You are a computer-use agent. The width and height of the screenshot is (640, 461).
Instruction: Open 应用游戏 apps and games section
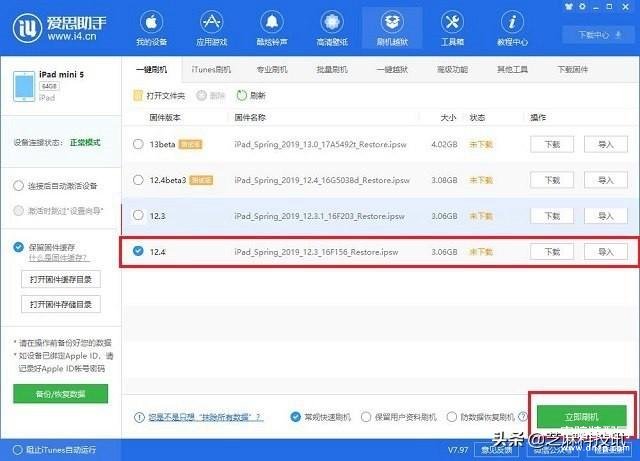pos(211,29)
